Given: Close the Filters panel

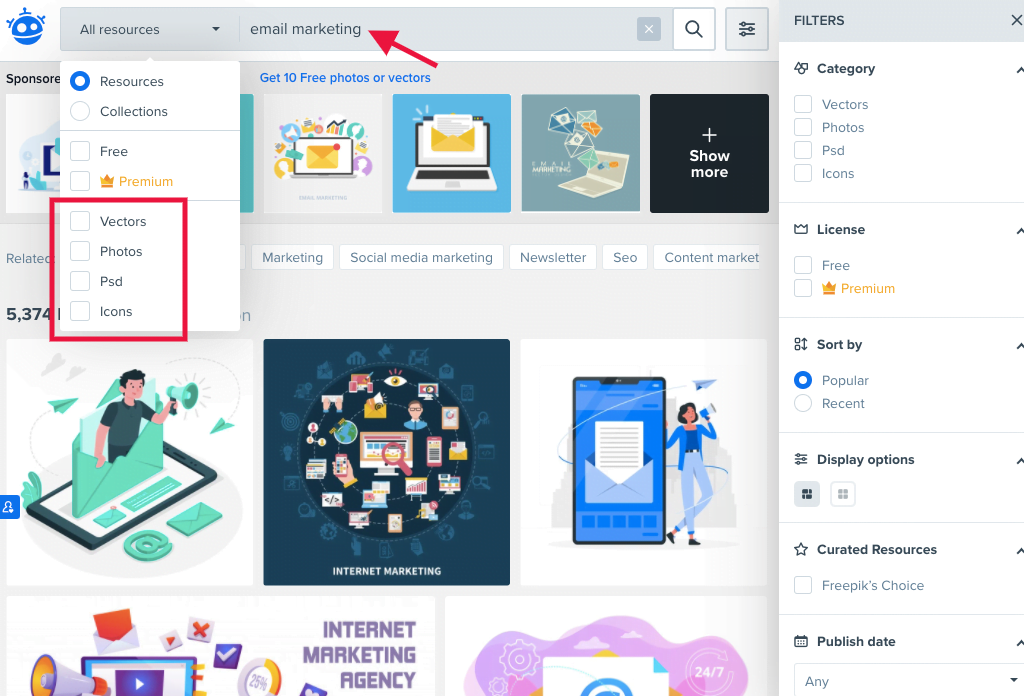Looking at the screenshot, I should point(1016,20).
